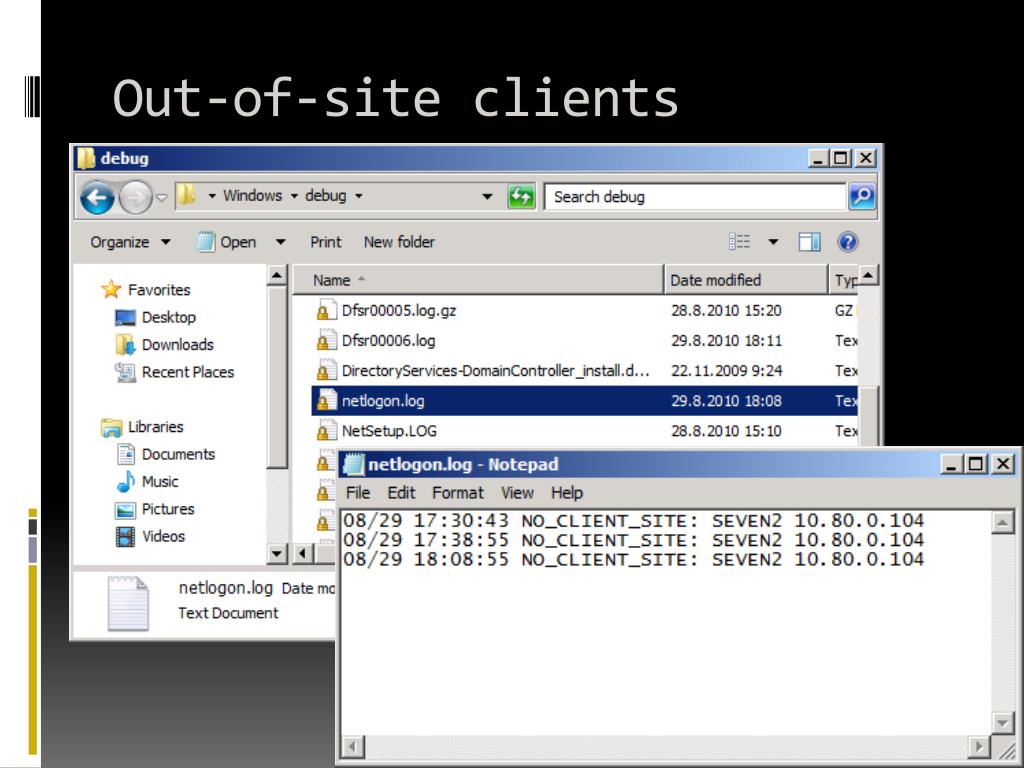Screen dimensions: 1024x768
Task: Click the Favorites star icon
Action: click(x=111, y=289)
